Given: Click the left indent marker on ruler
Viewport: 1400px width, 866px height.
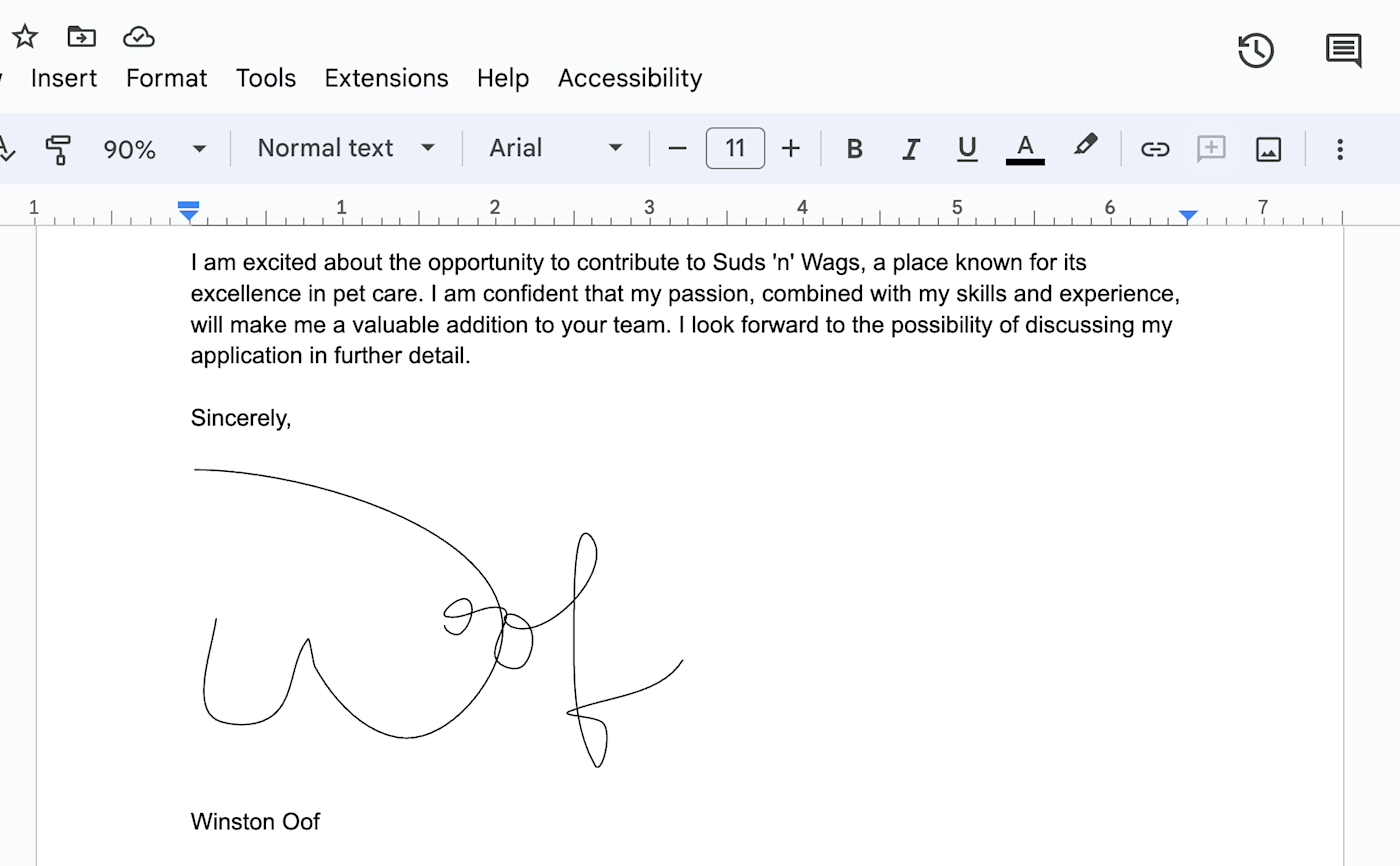Looking at the screenshot, I should pyautogui.click(x=188, y=211).
